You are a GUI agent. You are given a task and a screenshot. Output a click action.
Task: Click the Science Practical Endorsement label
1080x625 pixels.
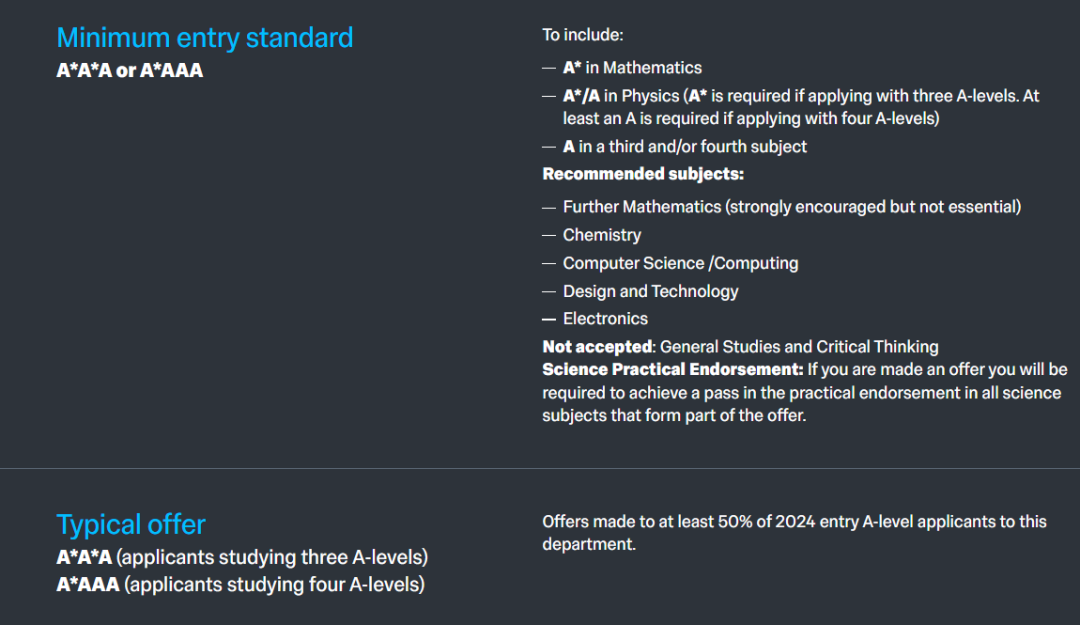pos(673,369)
